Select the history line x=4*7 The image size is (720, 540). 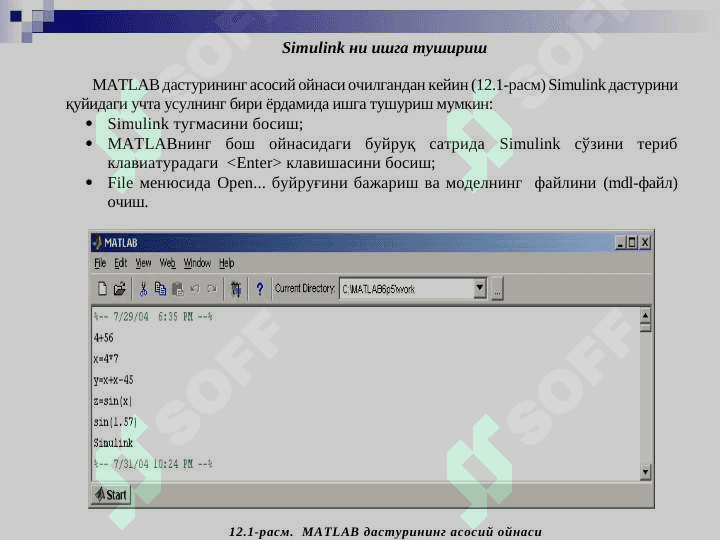point(106,359)
